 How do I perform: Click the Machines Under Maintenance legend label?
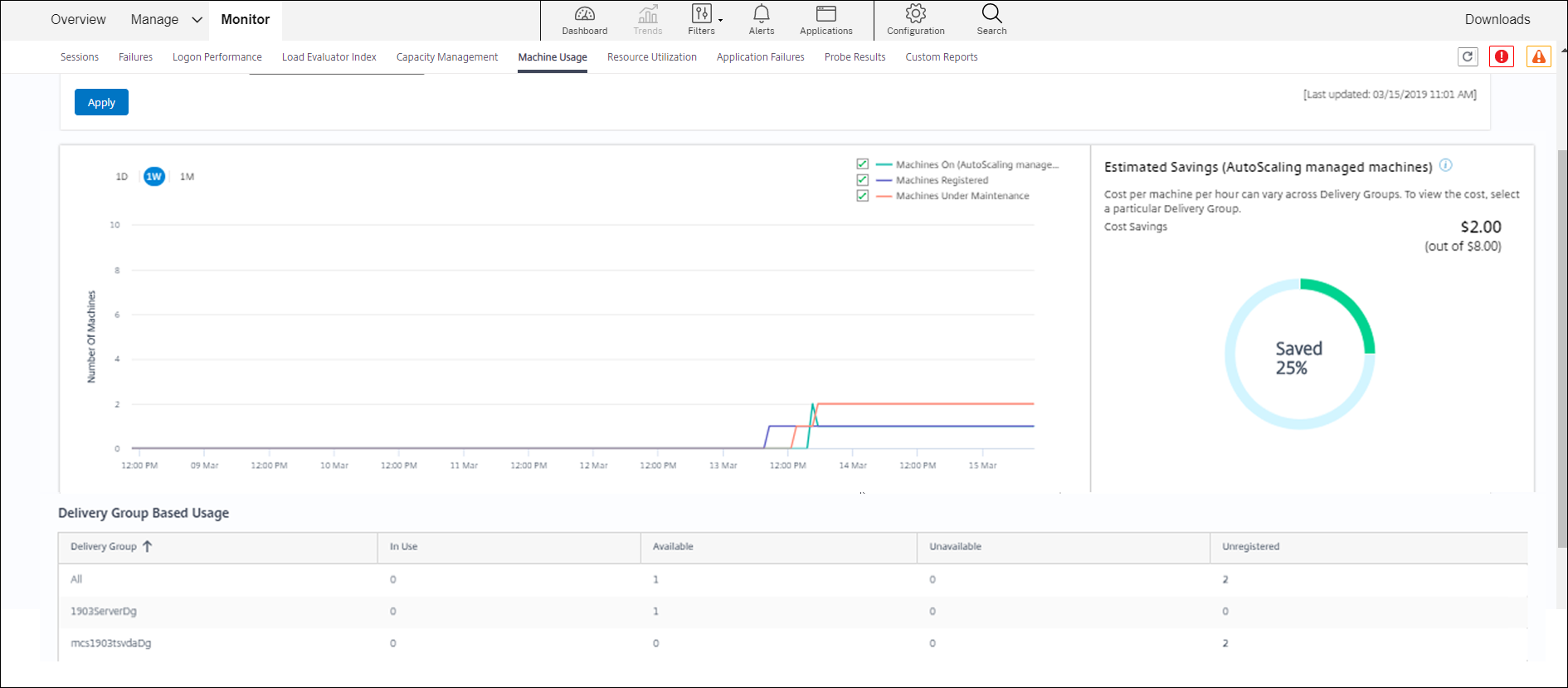962,196
